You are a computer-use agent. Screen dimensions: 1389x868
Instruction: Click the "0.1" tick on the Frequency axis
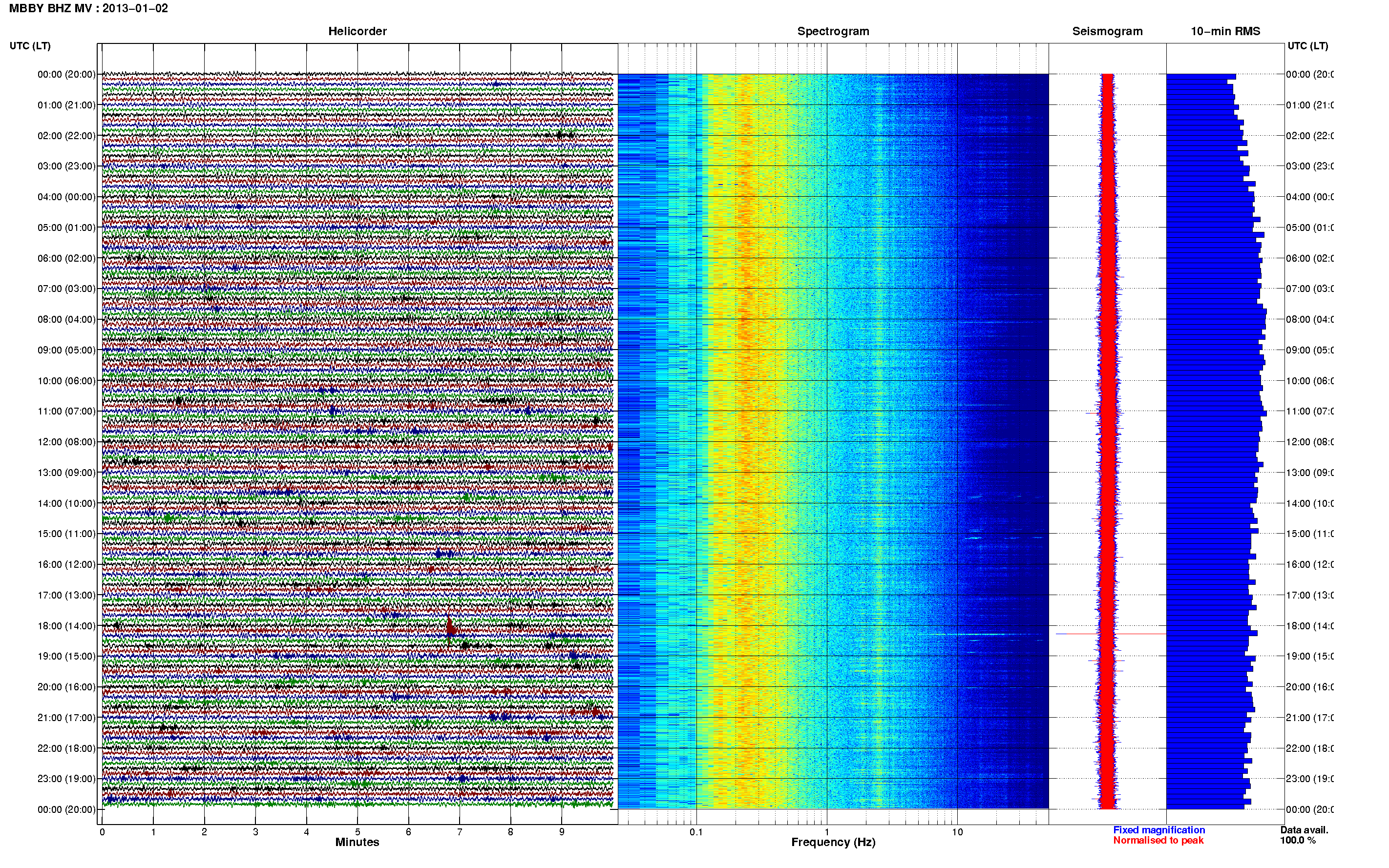[696, 832]
